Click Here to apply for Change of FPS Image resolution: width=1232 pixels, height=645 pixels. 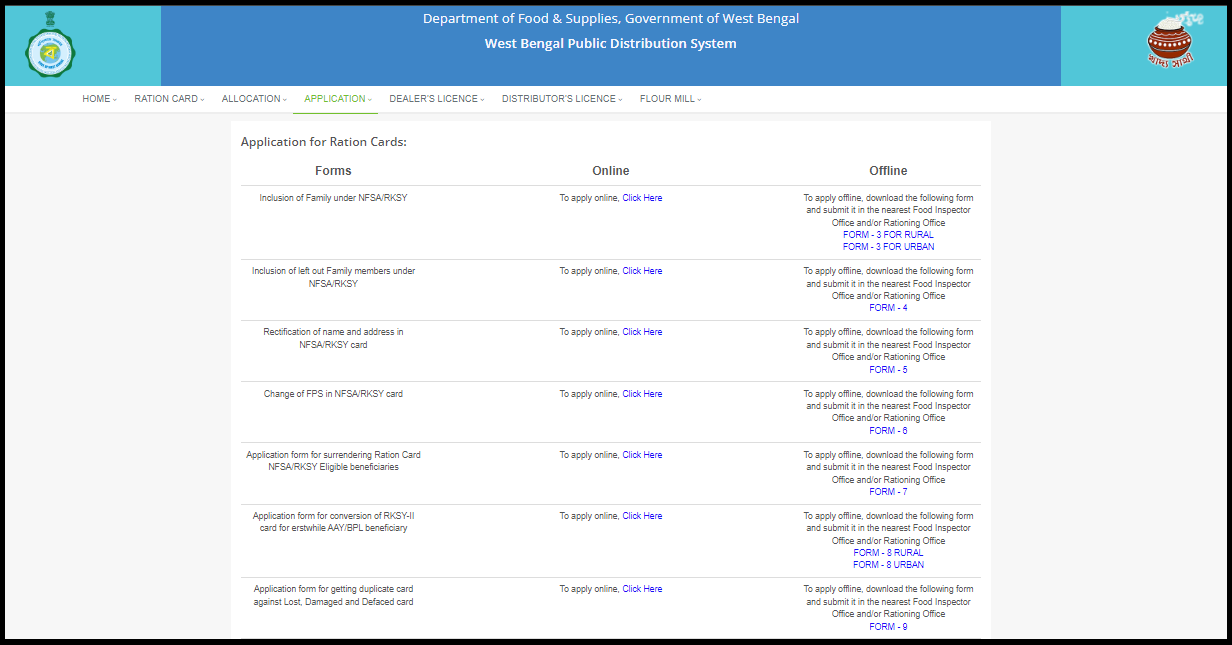[642, 394]
